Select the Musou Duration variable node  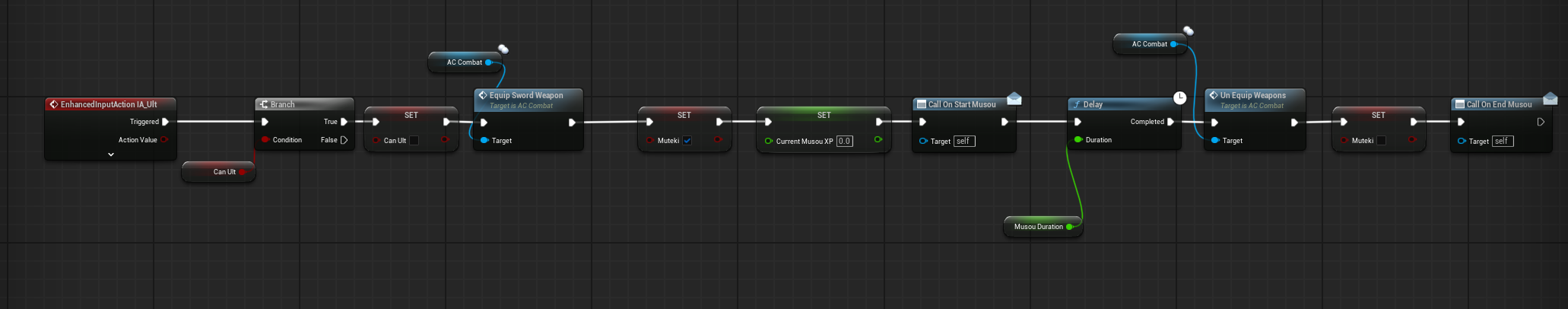1038,227
